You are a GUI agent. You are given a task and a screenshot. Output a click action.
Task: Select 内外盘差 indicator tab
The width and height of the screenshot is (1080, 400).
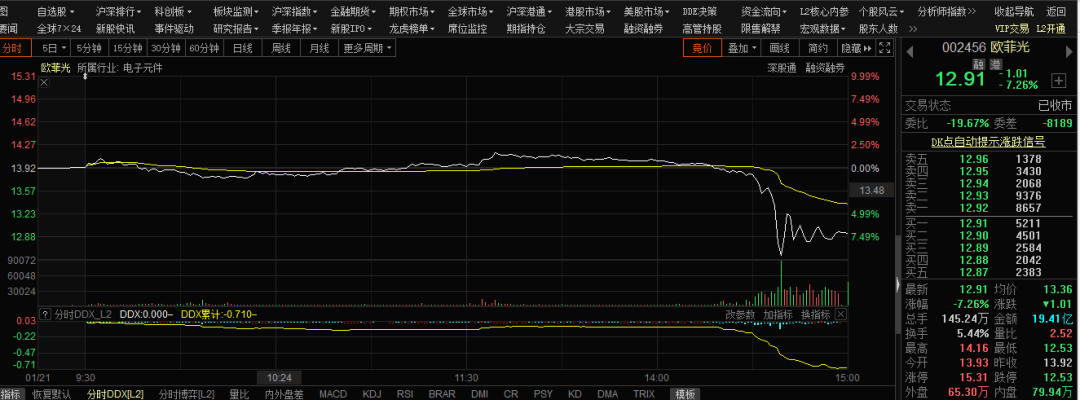[x=284, y=394]
